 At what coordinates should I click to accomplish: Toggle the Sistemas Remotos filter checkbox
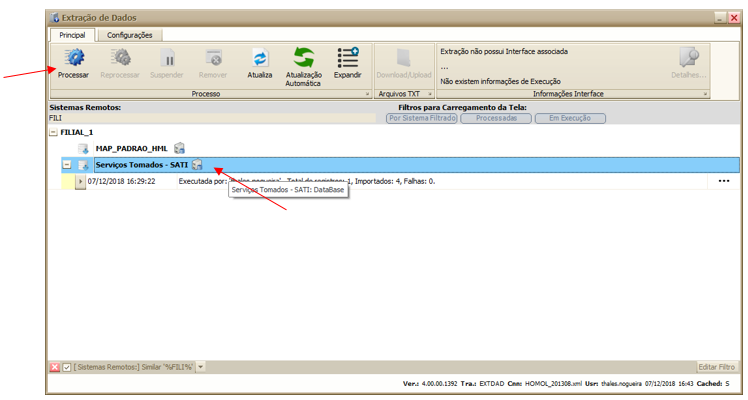(67, 367)
